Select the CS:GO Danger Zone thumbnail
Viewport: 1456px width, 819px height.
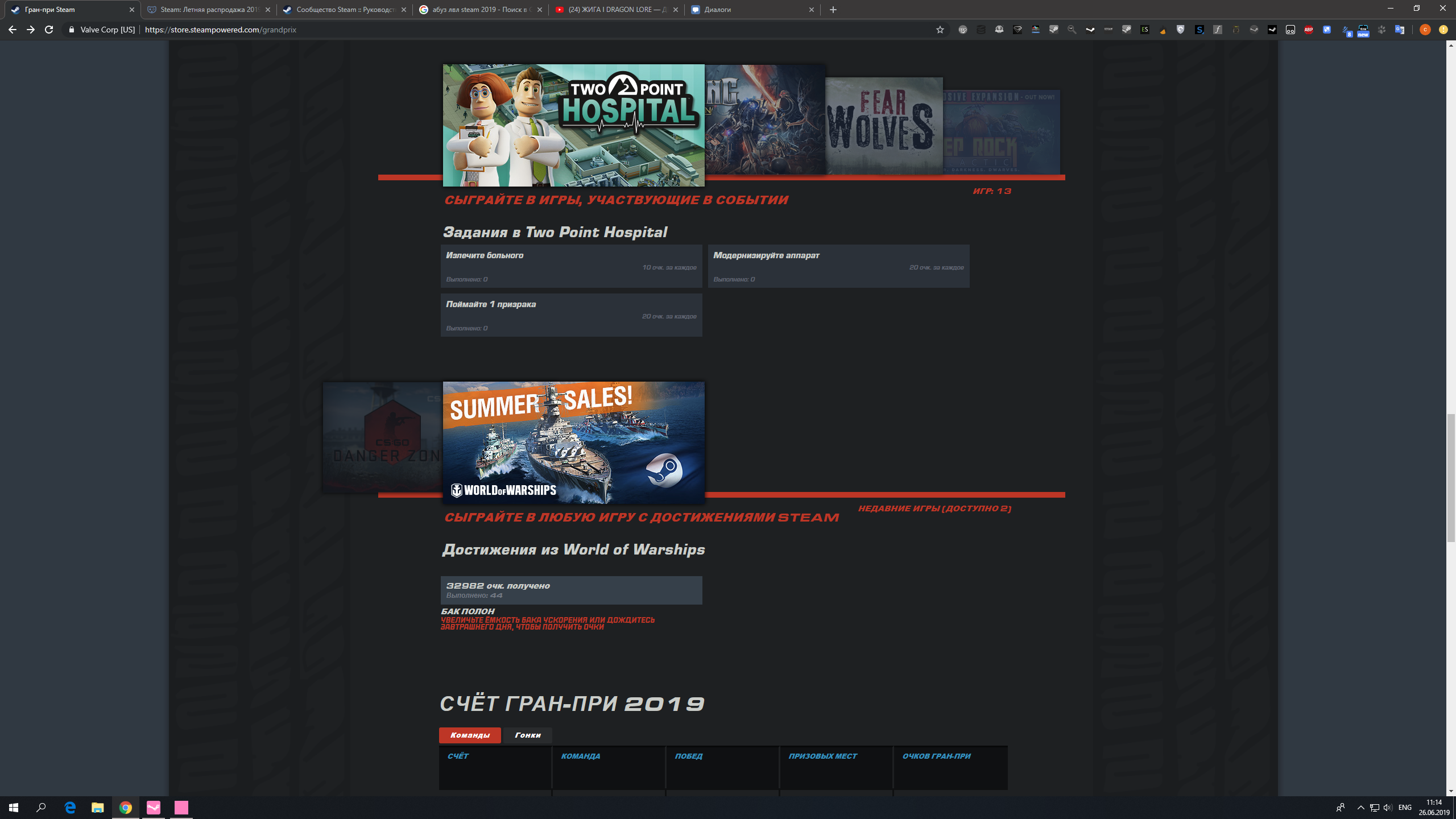[x=383, y=437]
